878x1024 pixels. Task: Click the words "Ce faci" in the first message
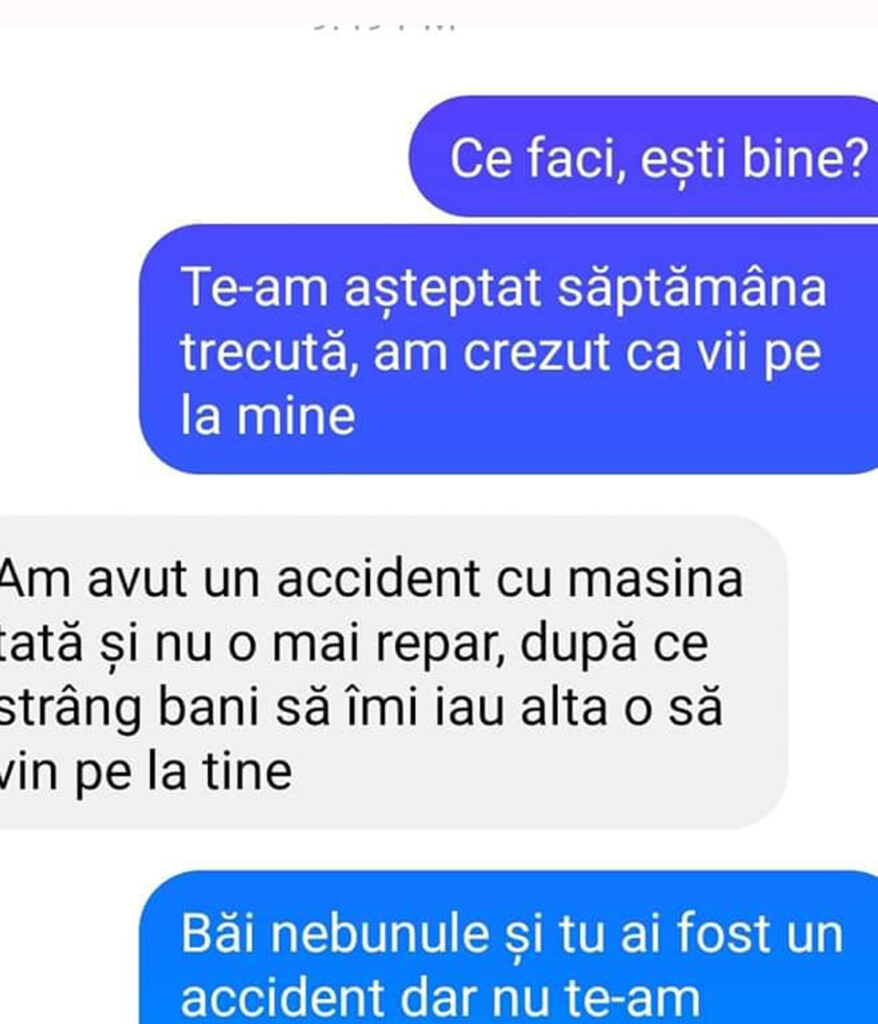click(534, 158)
